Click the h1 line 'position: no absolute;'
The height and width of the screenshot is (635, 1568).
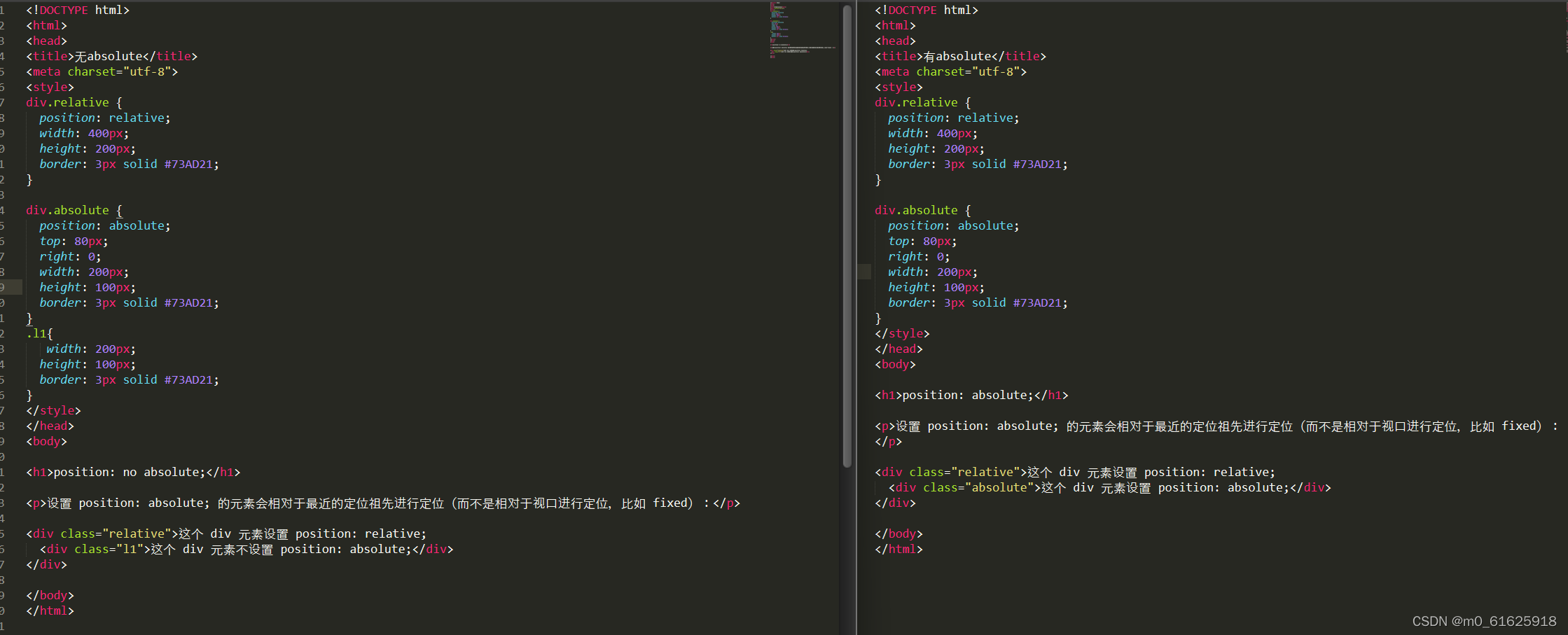tap(133, 472)
